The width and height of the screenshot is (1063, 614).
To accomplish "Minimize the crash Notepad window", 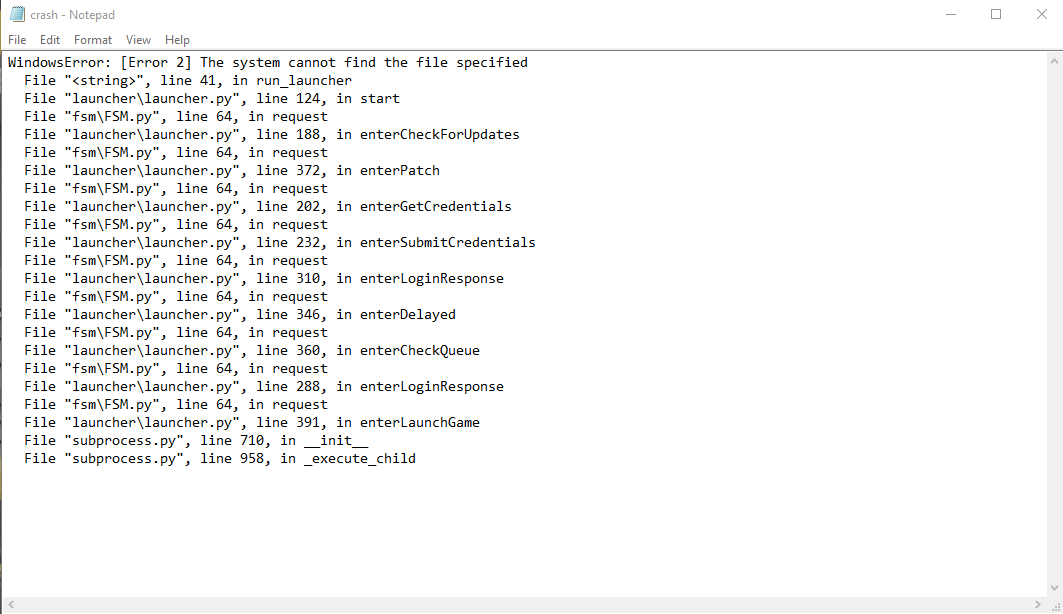I will pos(950,14).
